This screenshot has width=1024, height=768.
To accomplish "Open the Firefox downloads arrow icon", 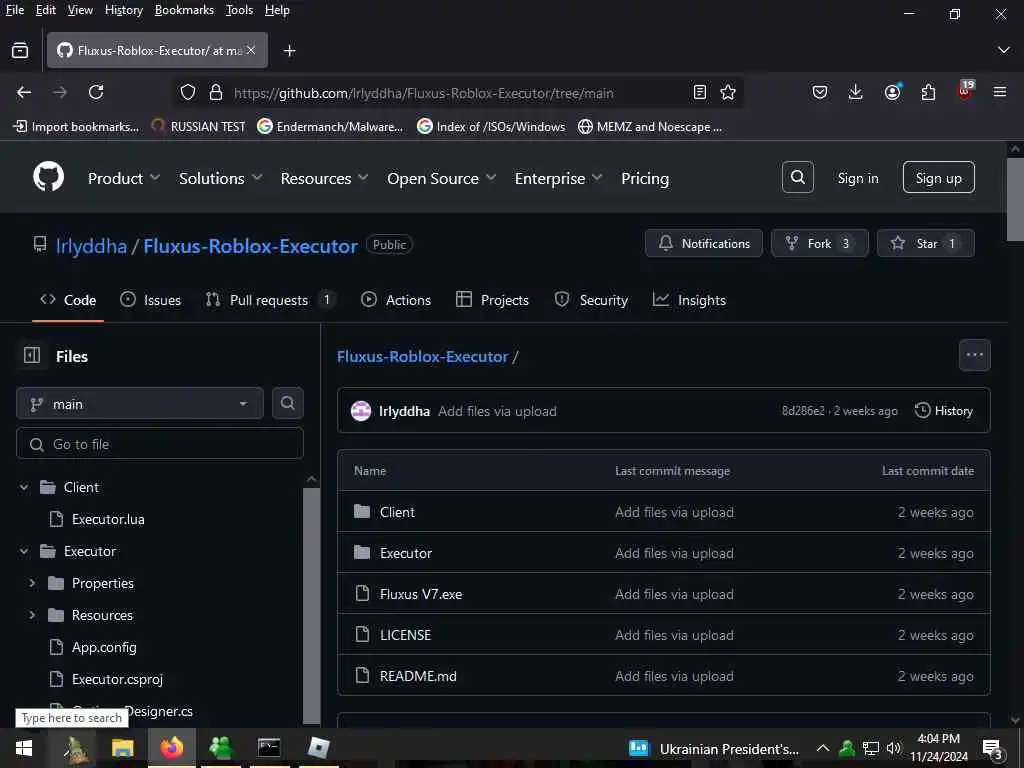I will 856,92.
